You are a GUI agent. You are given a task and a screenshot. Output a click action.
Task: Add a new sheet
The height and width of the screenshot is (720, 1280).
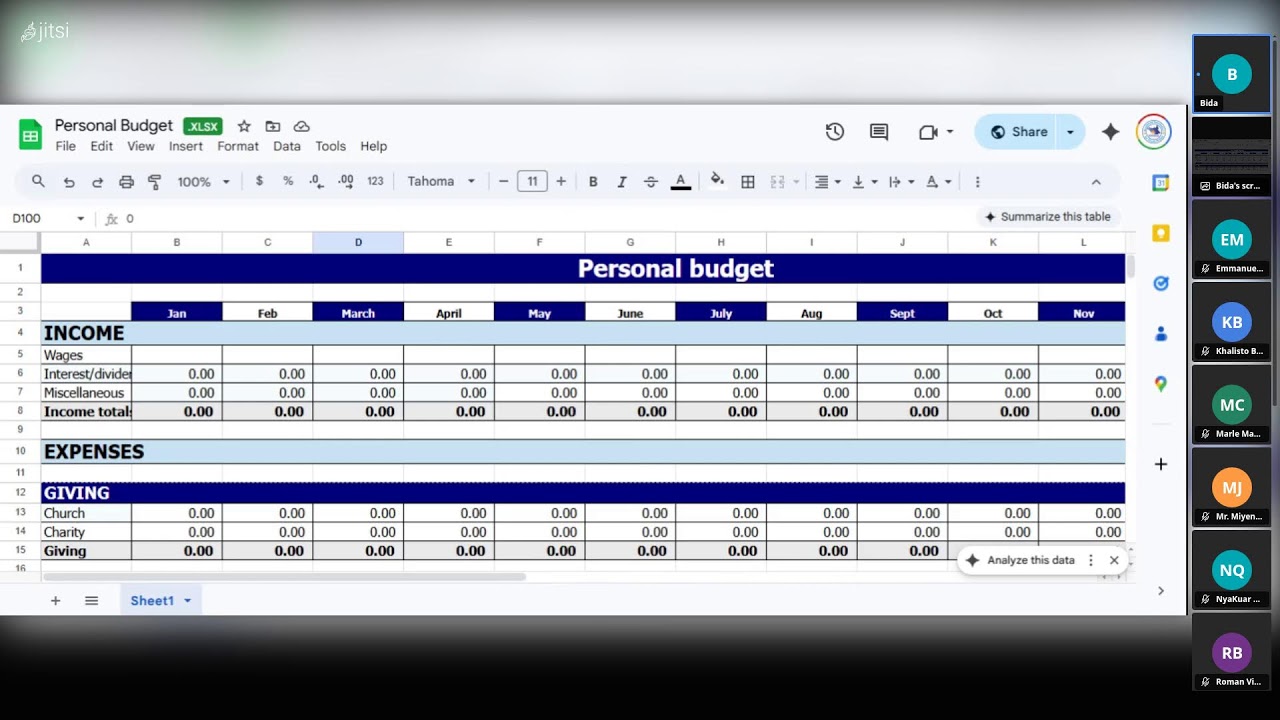coord(55,601)
